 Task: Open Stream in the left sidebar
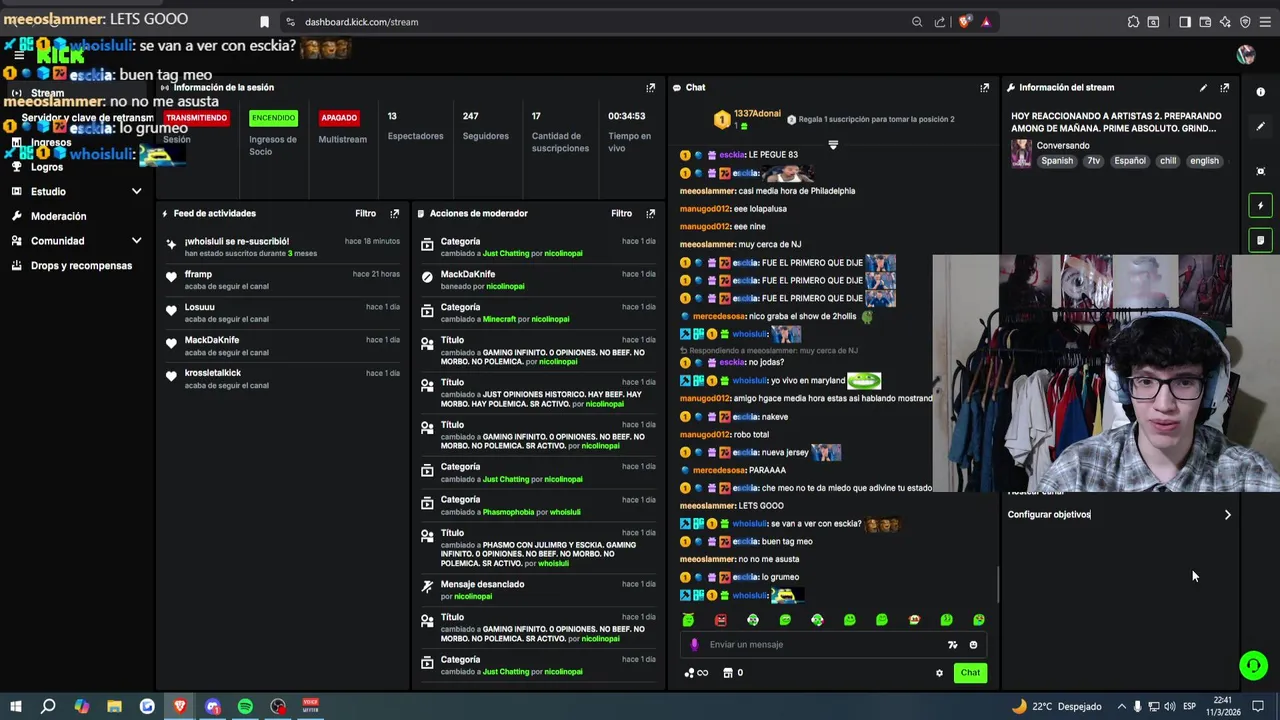pyautogui.click(x=46, y=93)
